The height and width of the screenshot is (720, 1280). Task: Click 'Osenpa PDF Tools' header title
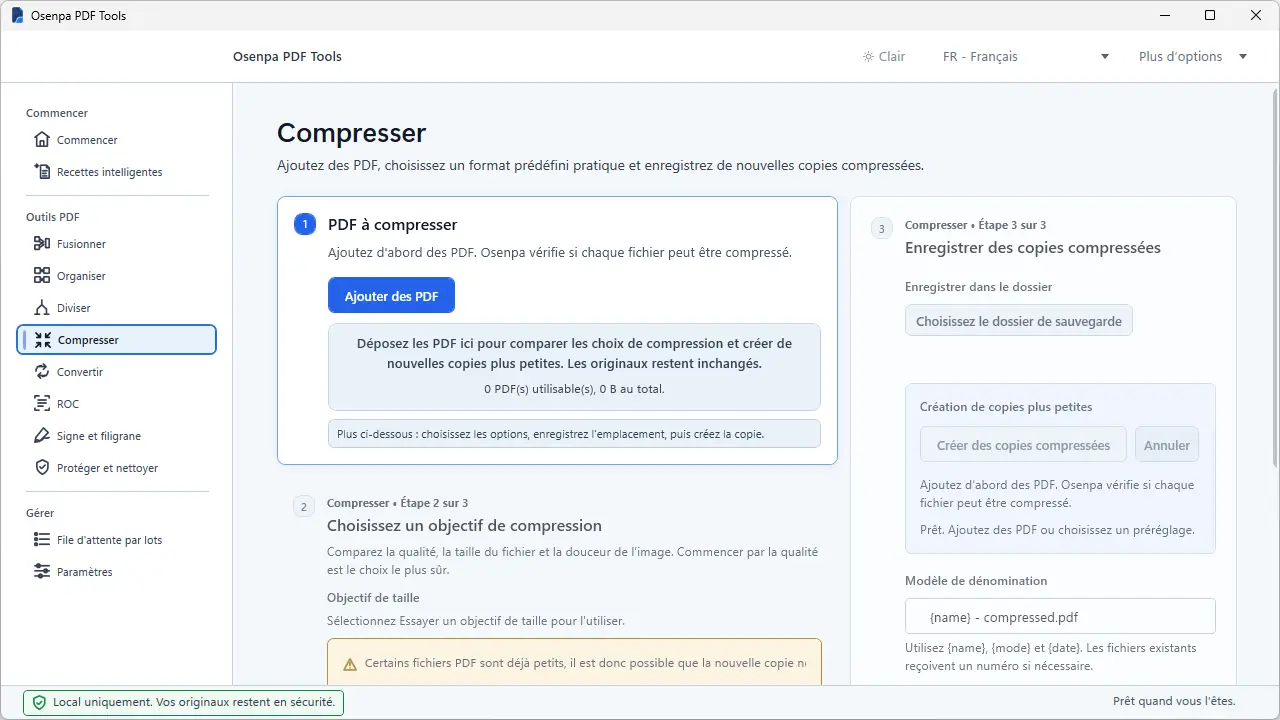287,57
